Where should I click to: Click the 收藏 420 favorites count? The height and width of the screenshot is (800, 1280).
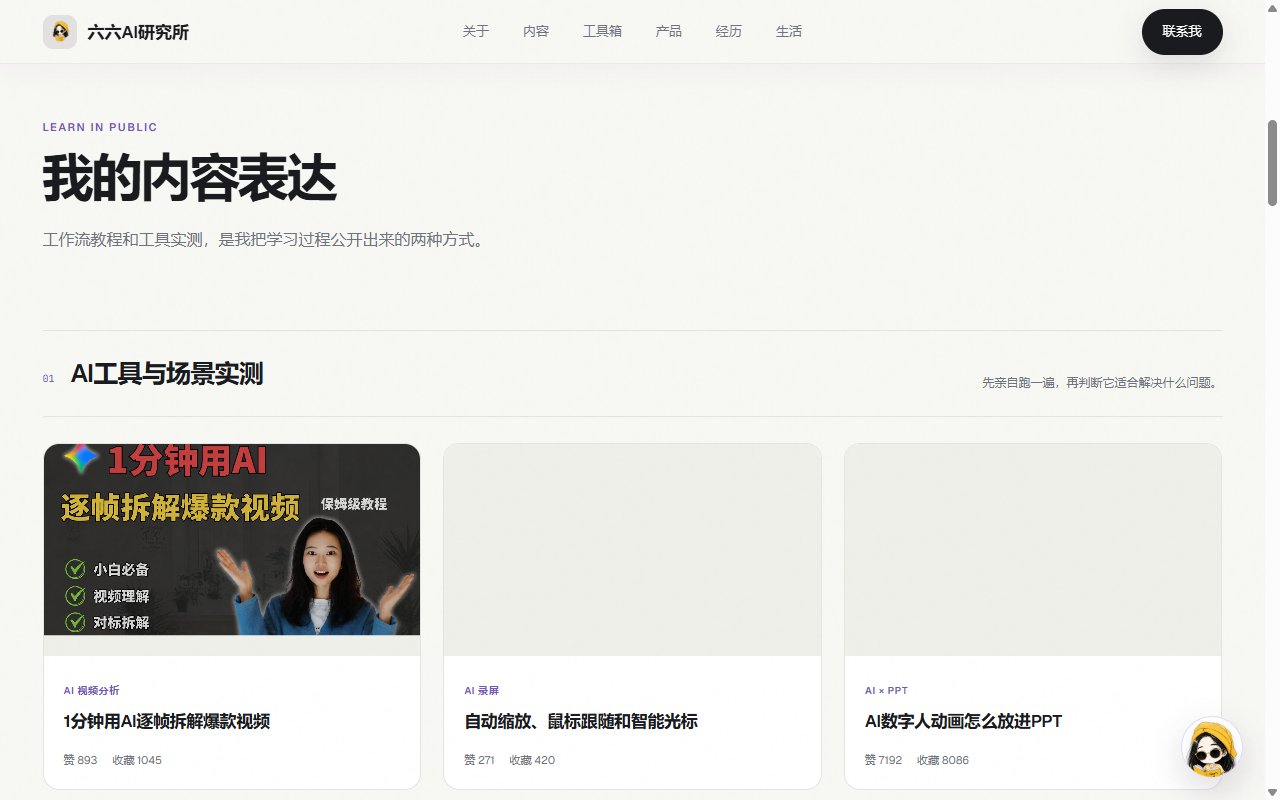pos(532,760)
